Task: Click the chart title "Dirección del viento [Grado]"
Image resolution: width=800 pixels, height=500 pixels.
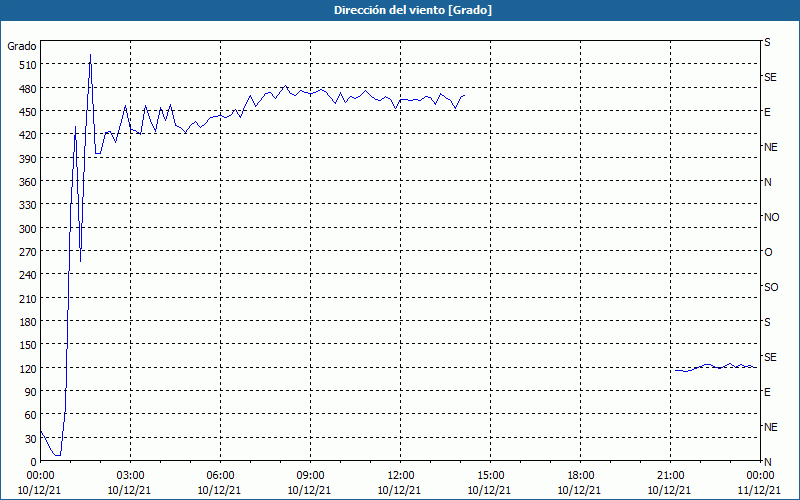Action: [413, 10]
